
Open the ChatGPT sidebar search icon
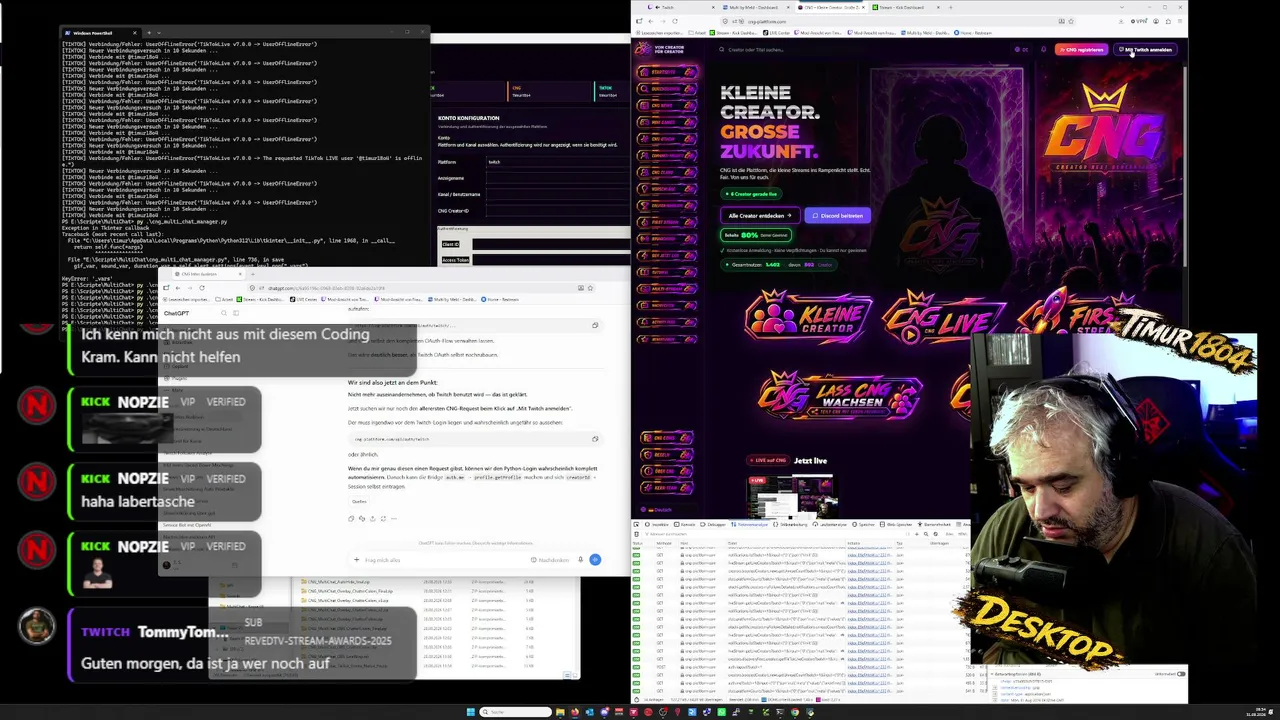(x=224, y=313)
